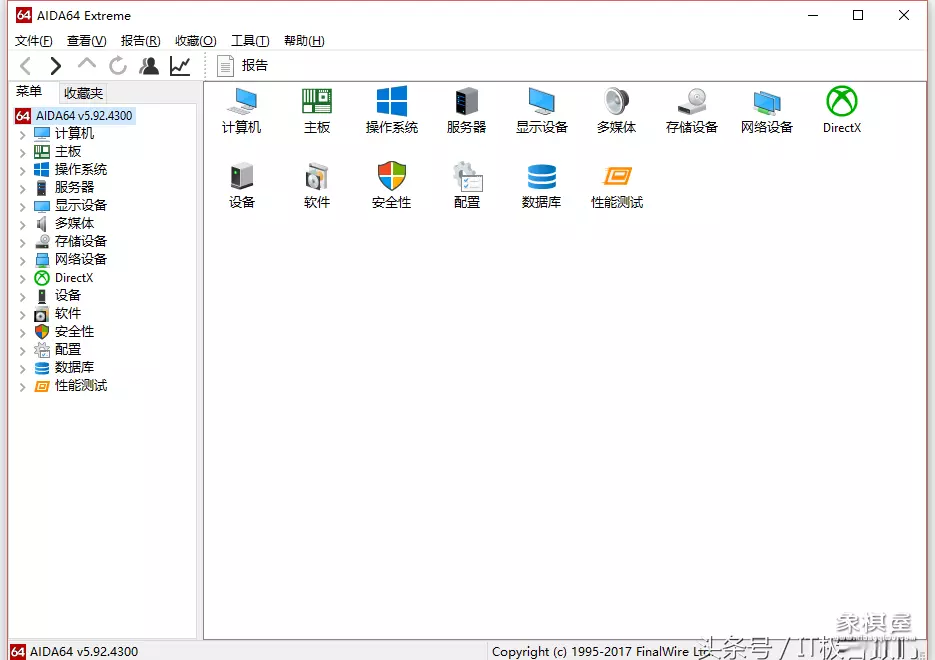Open the DirectX Xbox icon in main panel
Viewport: 935px width, 660px height.
pos(842,110)
